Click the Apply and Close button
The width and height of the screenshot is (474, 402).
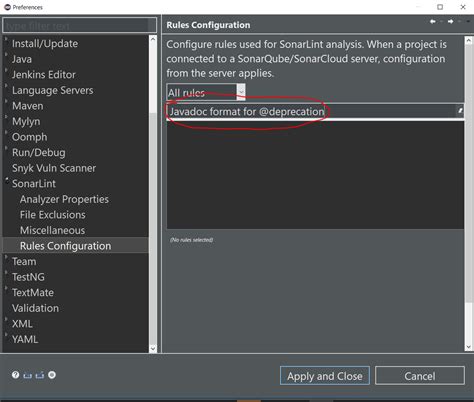point(325,376)
